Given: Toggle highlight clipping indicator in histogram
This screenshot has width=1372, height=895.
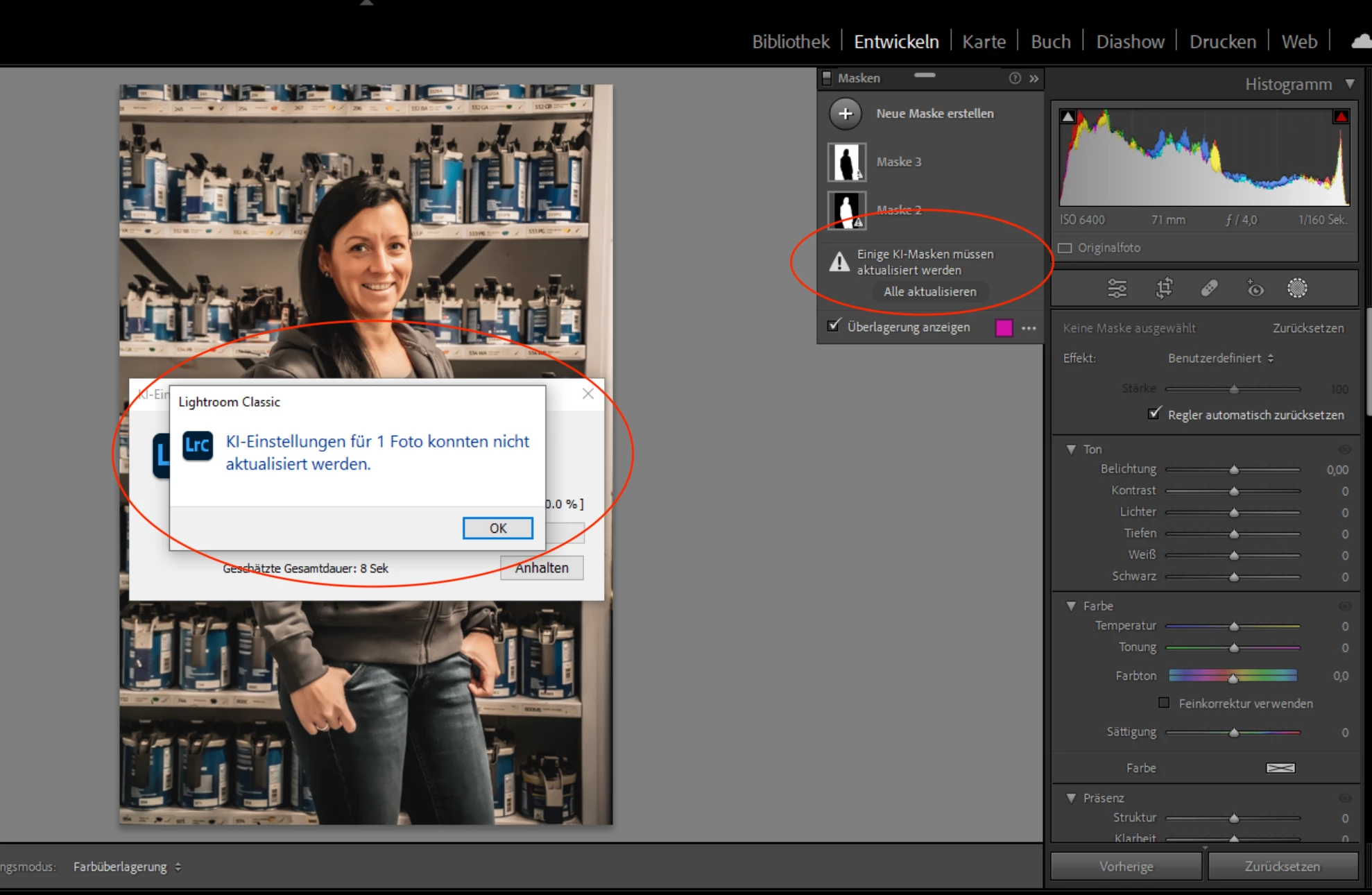Looking at the screenshot, I should 1341,117.
